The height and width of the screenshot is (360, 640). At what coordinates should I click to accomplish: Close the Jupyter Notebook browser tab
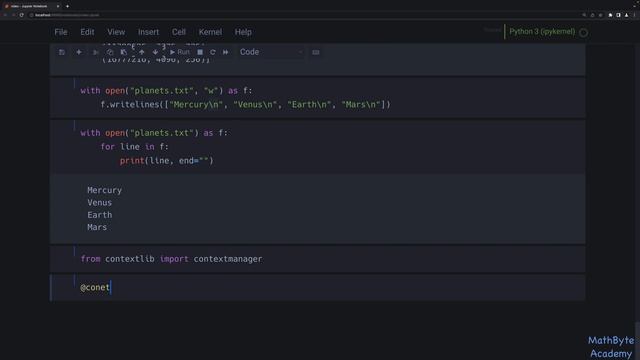click(x=58, y=6)
